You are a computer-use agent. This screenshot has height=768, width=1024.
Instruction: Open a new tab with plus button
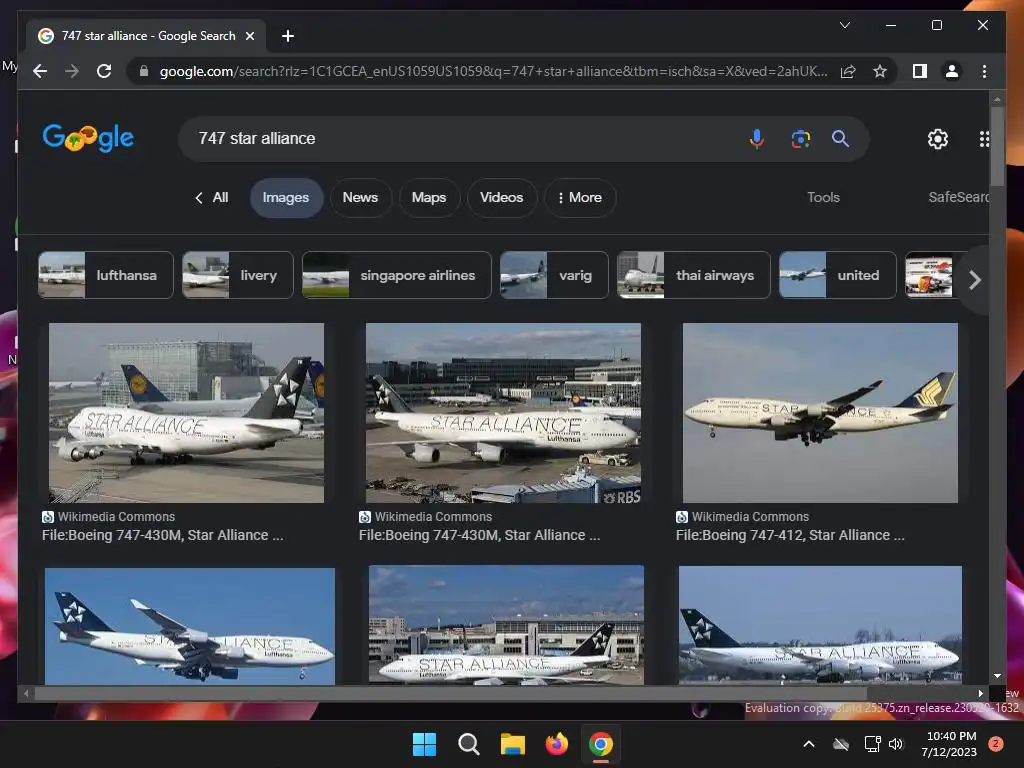287,36
